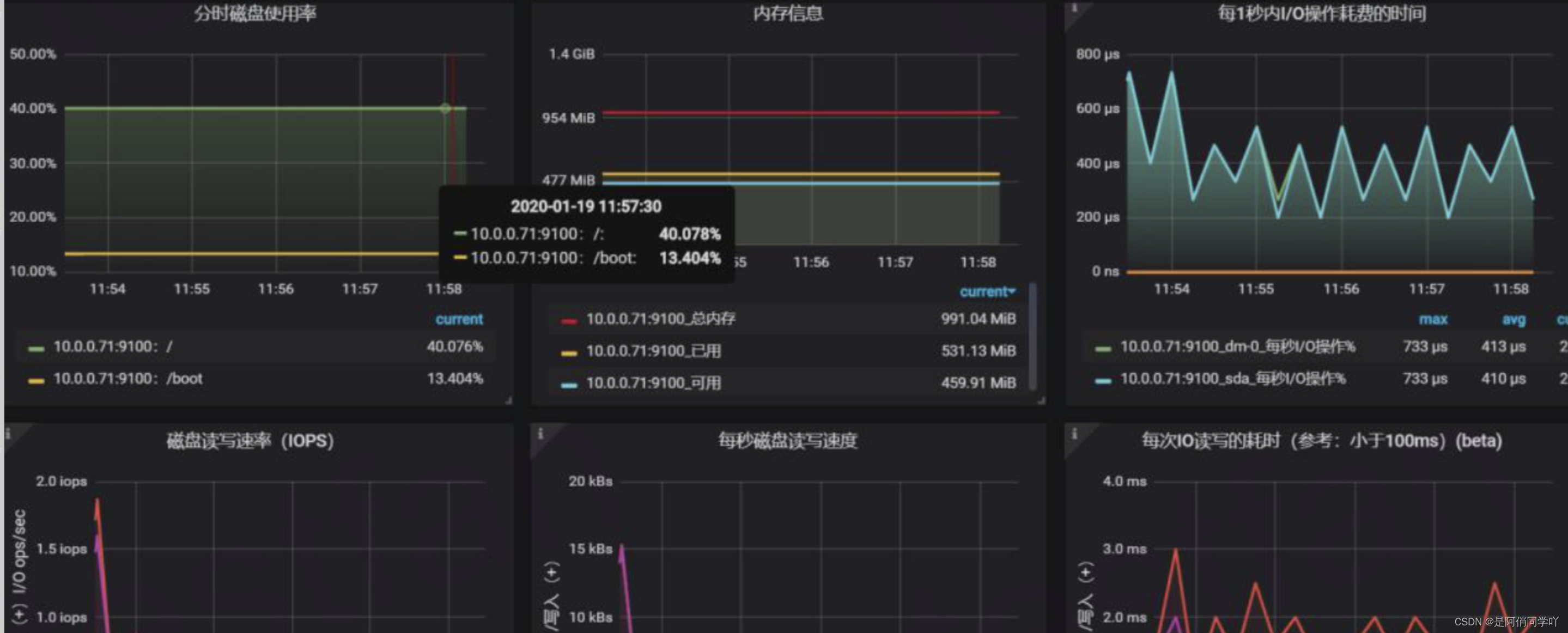Click the 733 µs max value for sda
This screenshot has width=1568, height=633.
[1425, 379]
